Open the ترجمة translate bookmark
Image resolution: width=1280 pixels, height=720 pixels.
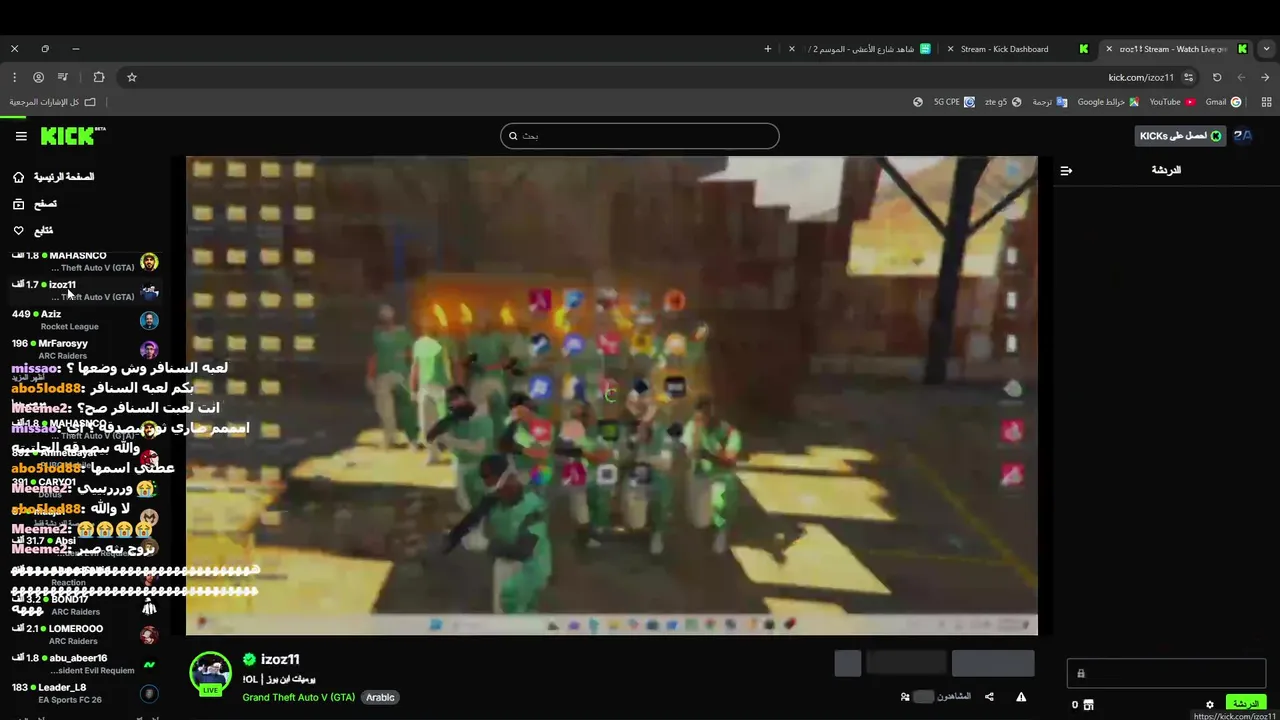pyautogui.click(x=1049, y=102)
